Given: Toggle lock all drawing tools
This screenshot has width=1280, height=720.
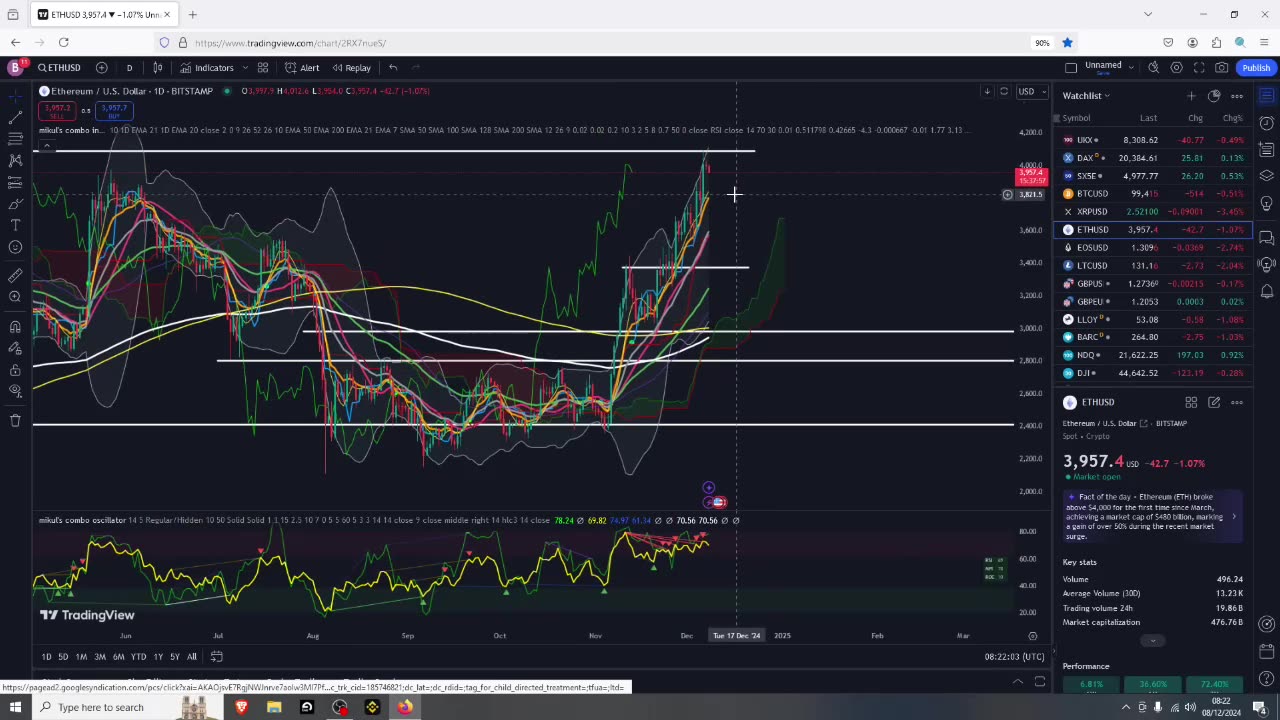Looking at the screenshot, I should tap(15, 370).
